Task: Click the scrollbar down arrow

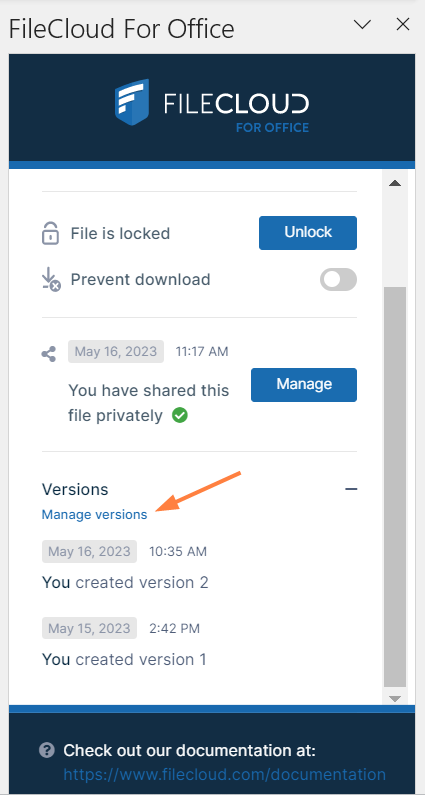Action: coord(395,698)
